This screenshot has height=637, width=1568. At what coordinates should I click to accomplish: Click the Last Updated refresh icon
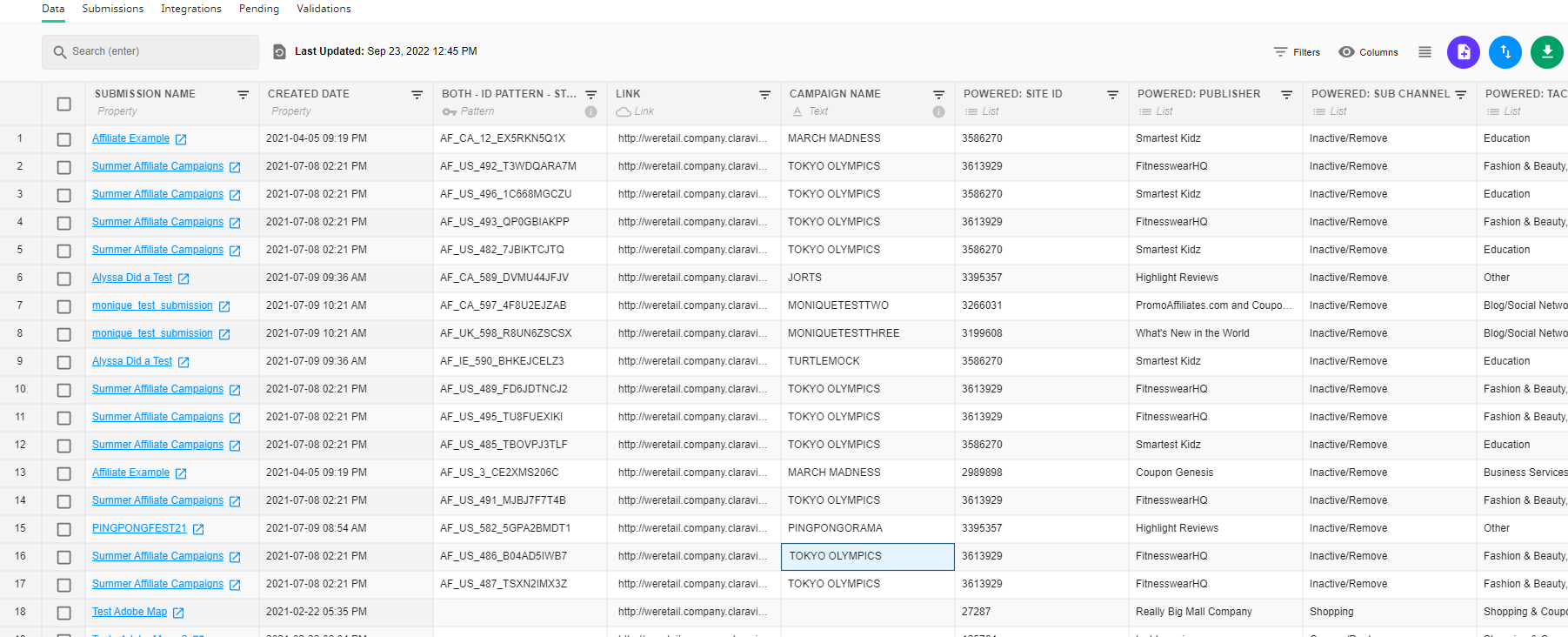[279, 52]
